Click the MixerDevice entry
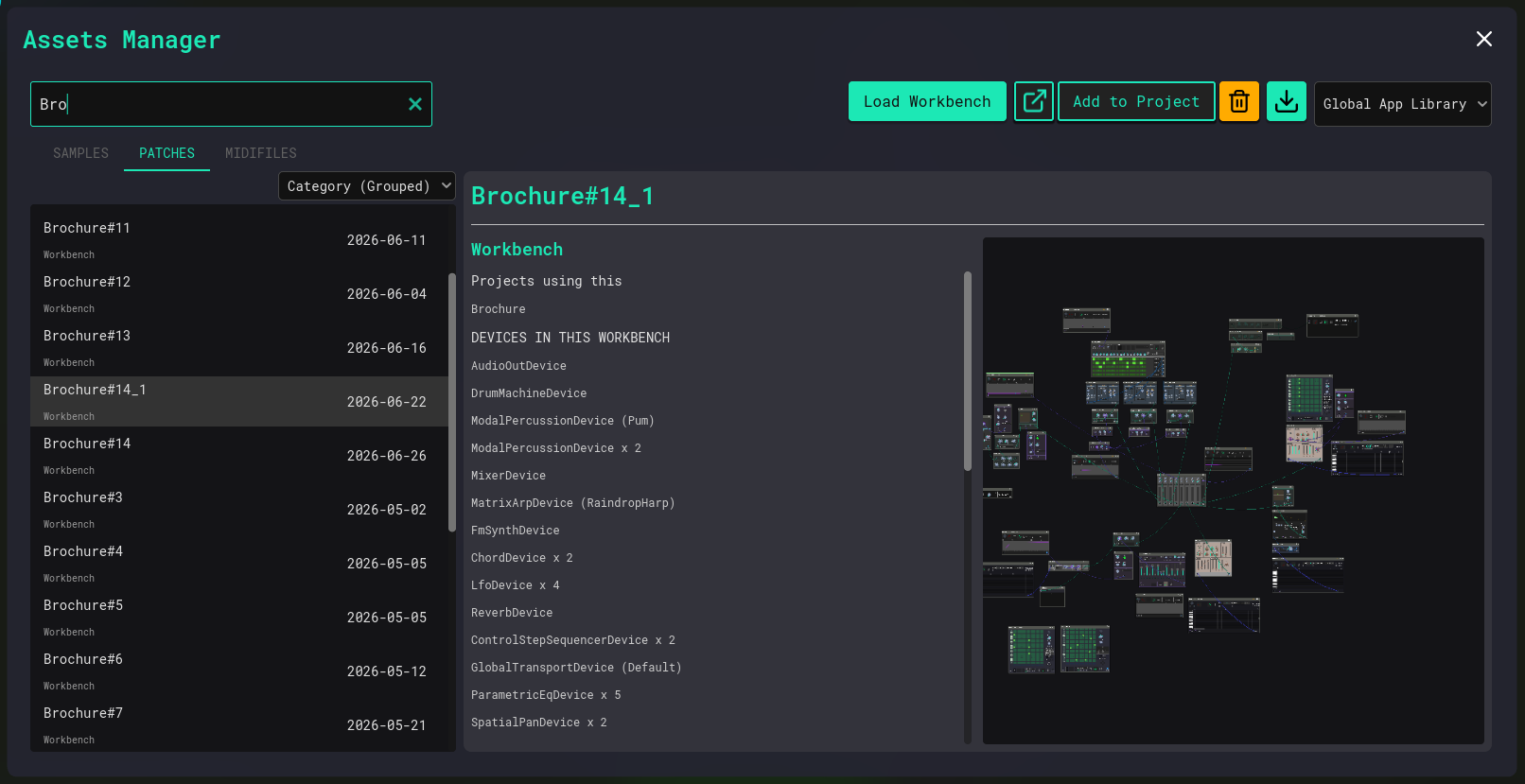 pos(508,476)
